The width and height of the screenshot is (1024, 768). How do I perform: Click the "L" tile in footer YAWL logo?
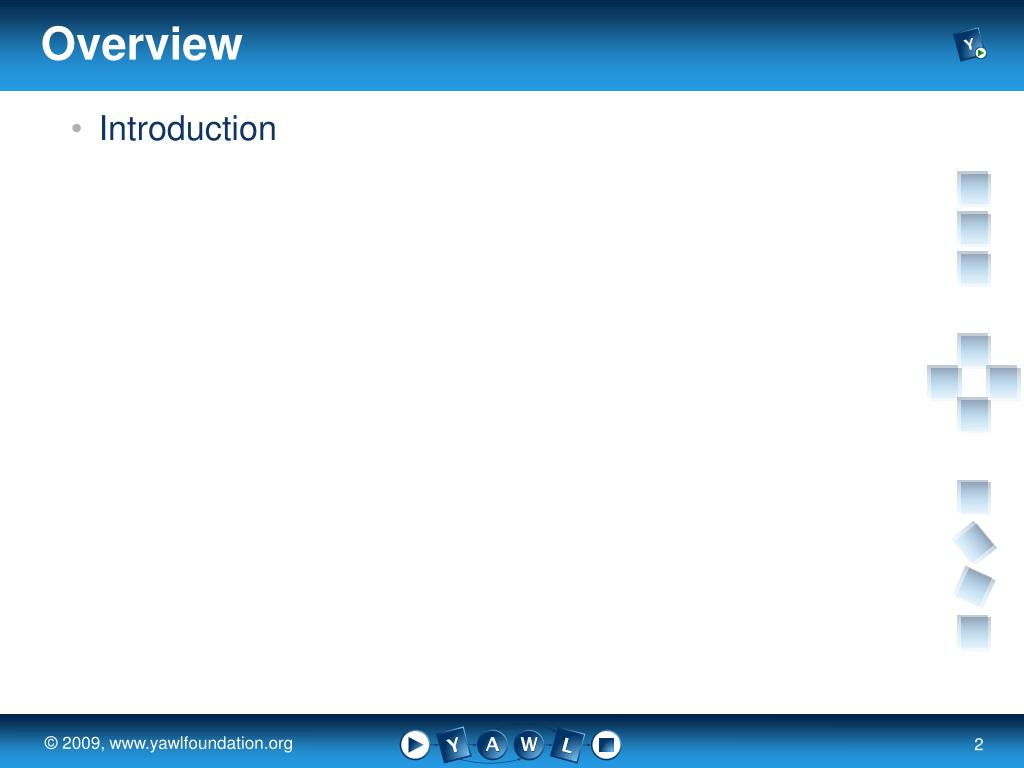567,745
